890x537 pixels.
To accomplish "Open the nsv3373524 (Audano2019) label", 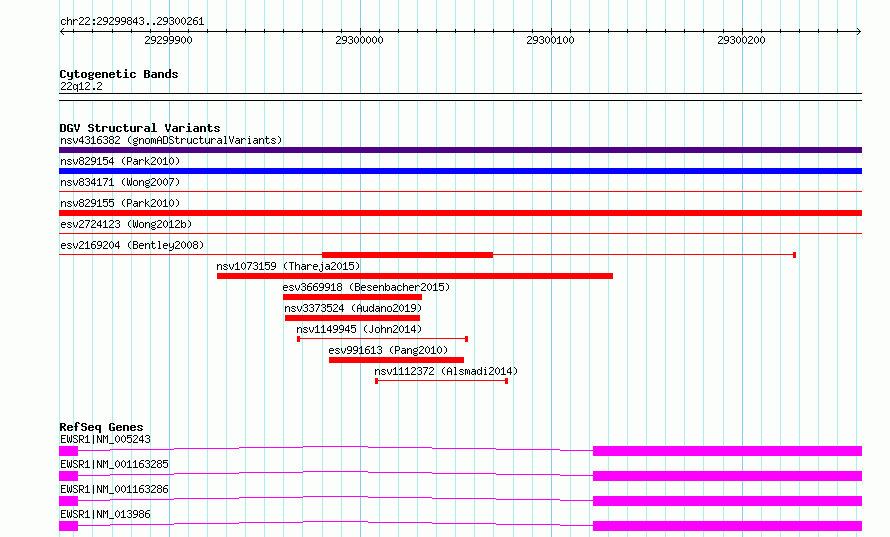I will coord(353,308).
